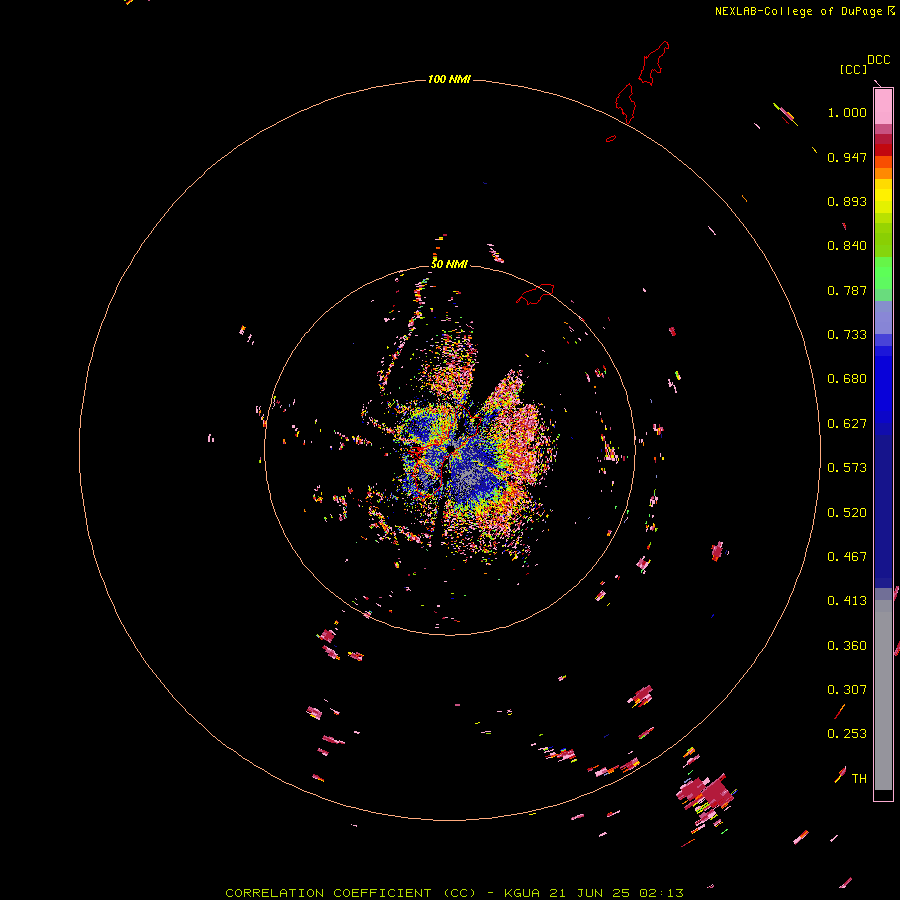Pick the green swatch near 0.840
The width and height of the screenshot is (900, 900).
(883, 240)
